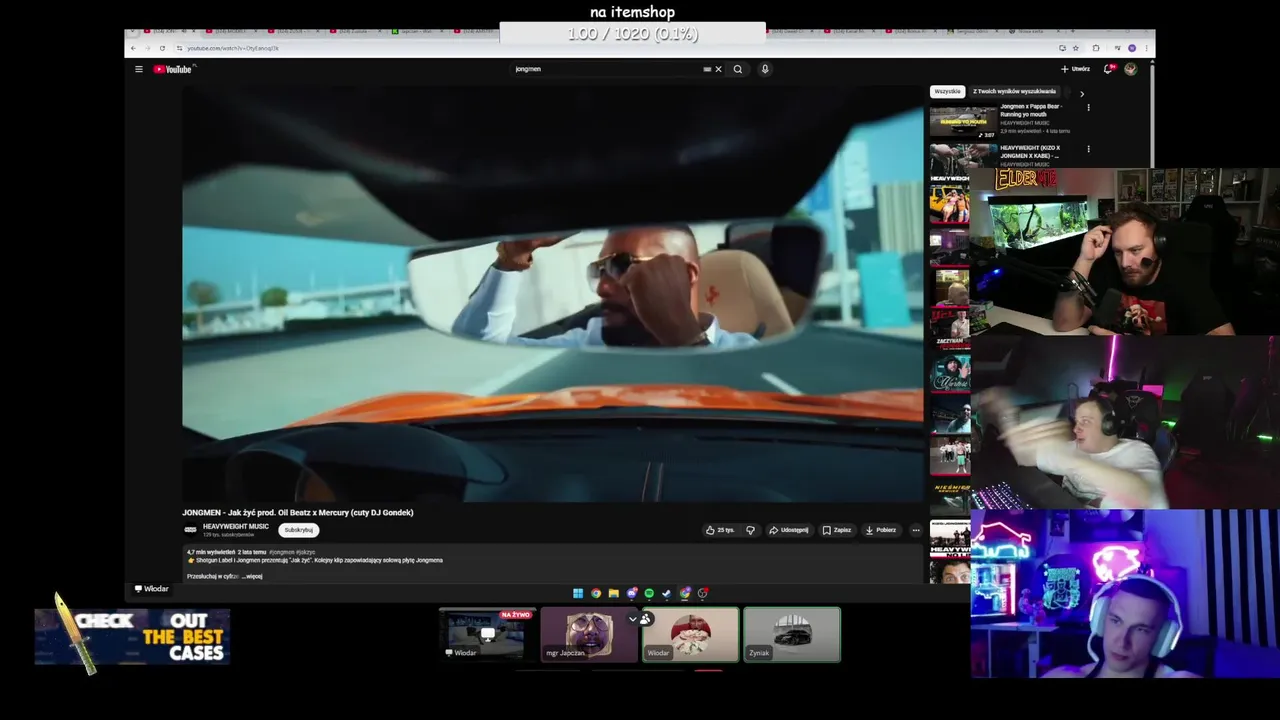Open options for the 'HEAVYWEIGHT (KIZO X' video
This screenshot has height=720, width=1280.
1088,149
